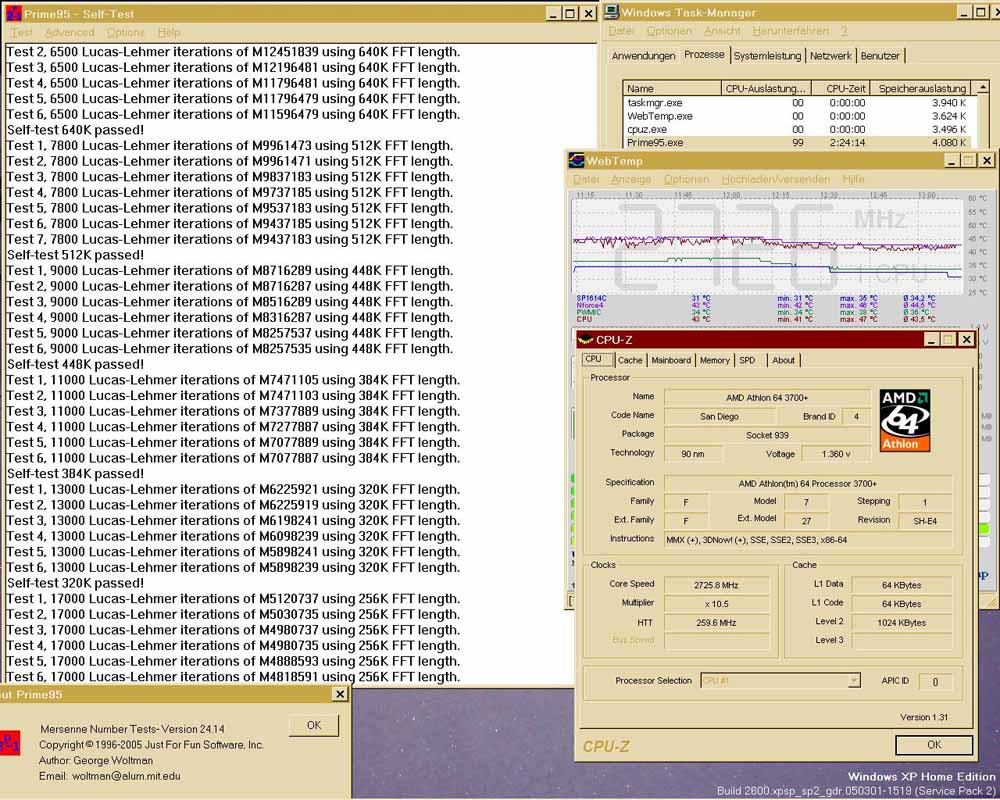The width and height of the screenshot is (1000, 800).
Task: Click the HTT value 259.6 MHz
Action: coord(716,623)
